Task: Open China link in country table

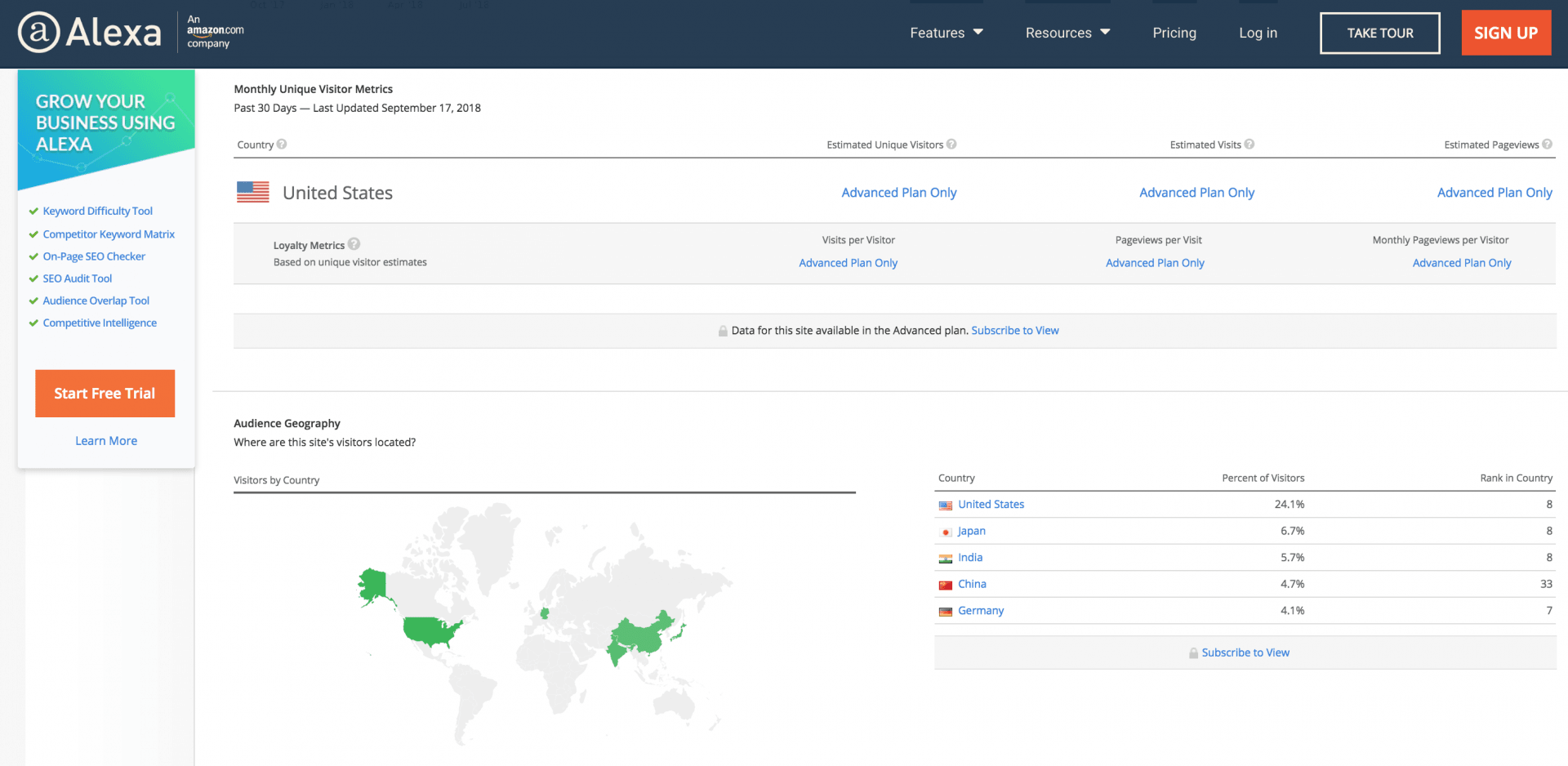Action: pos(972,584)
